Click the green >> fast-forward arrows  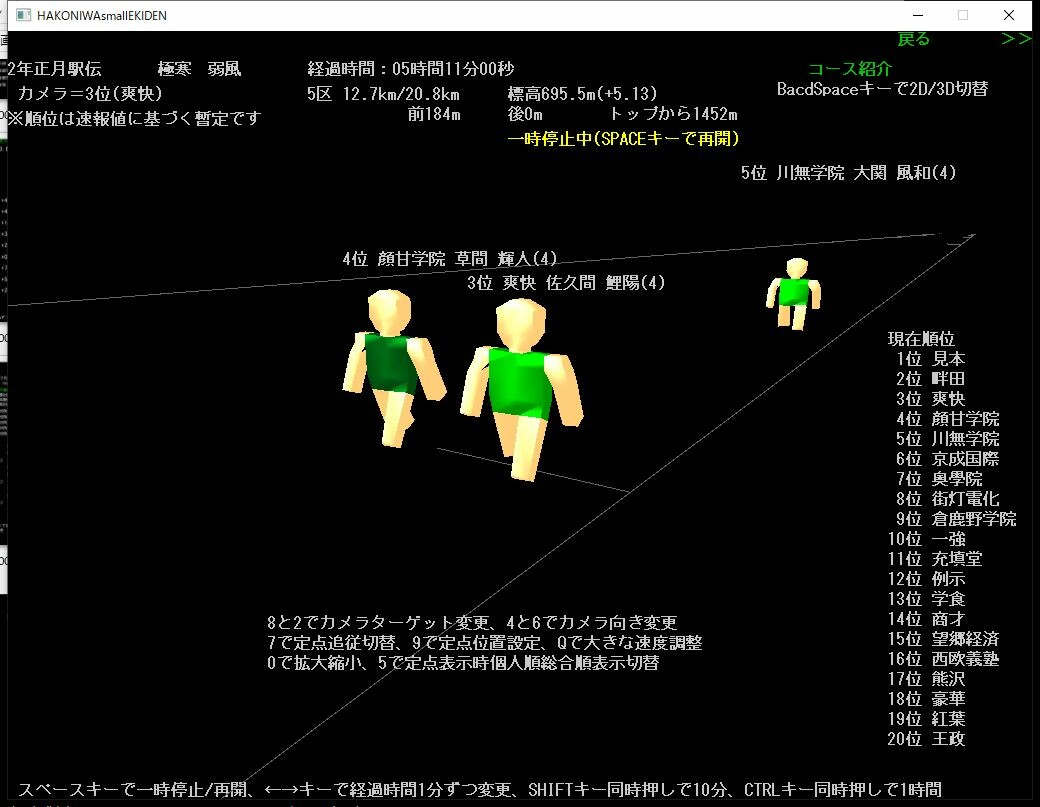[x=1018, y=39]
